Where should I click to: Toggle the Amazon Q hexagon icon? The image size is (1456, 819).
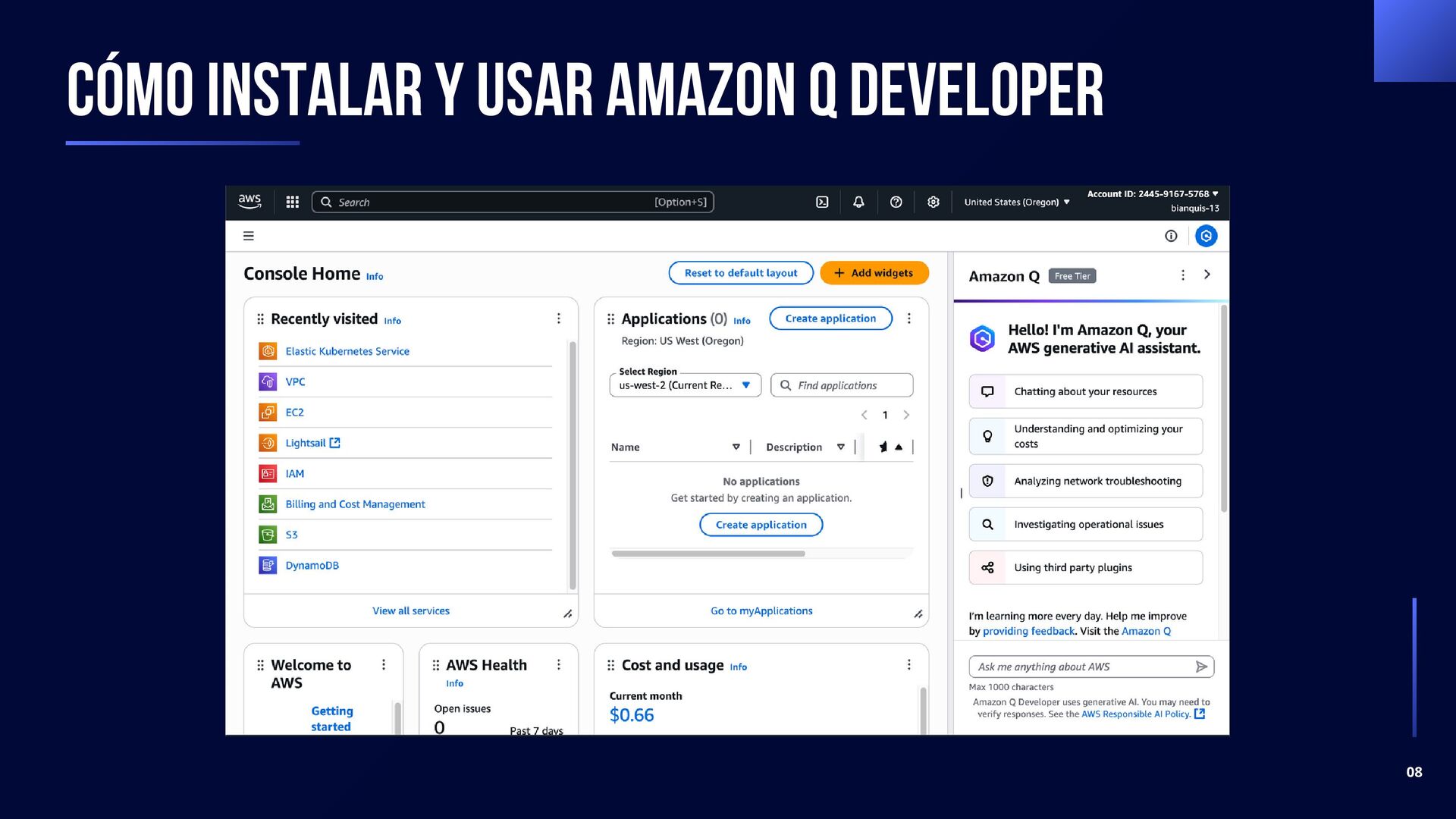pos(1206,236)
